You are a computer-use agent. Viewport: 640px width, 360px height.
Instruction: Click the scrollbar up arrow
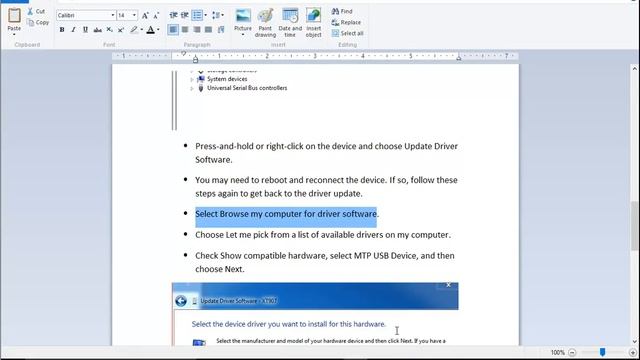(634, 69)
